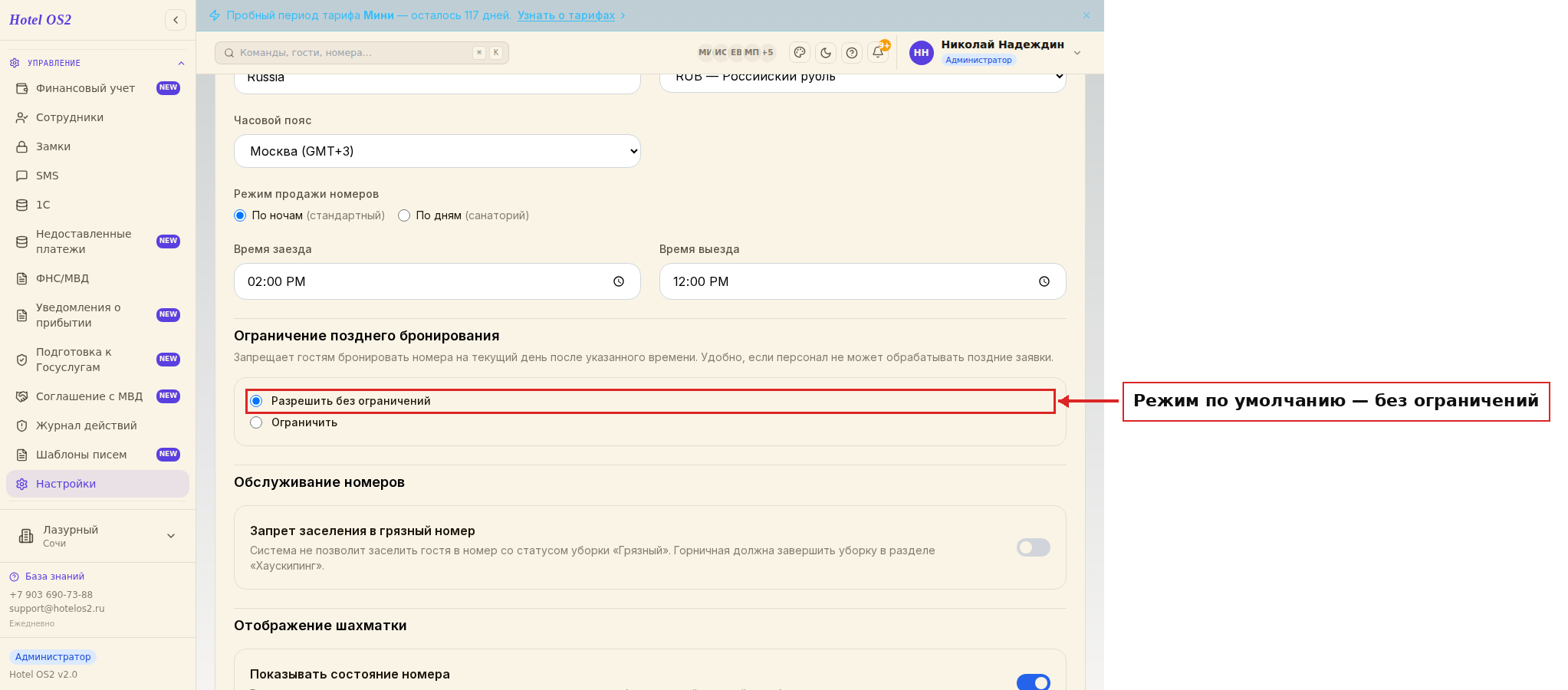The height and width of the screenshot is (690, 1568).
Task: Select Ограничить late booking option
Action: pyautogui.click(x=256, y=422)
